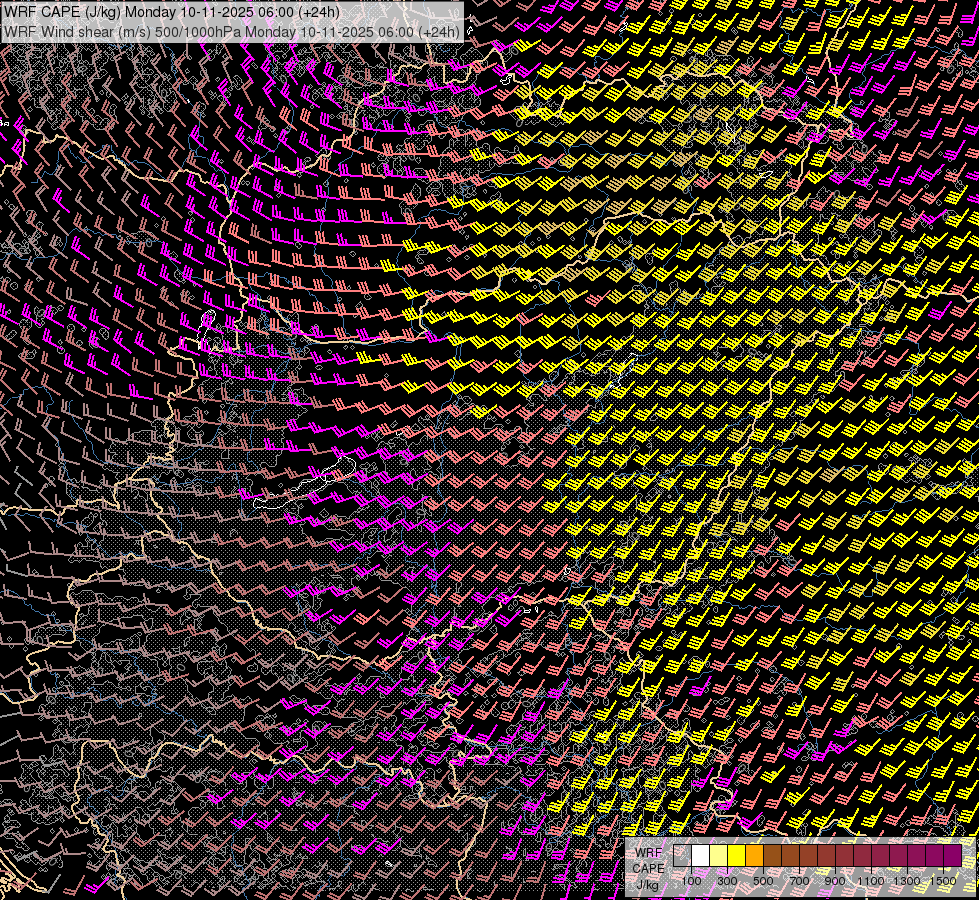This screenshot has width=979, height=900.
Task: Select the 300 value on the scale
Action: click(727, 881)
